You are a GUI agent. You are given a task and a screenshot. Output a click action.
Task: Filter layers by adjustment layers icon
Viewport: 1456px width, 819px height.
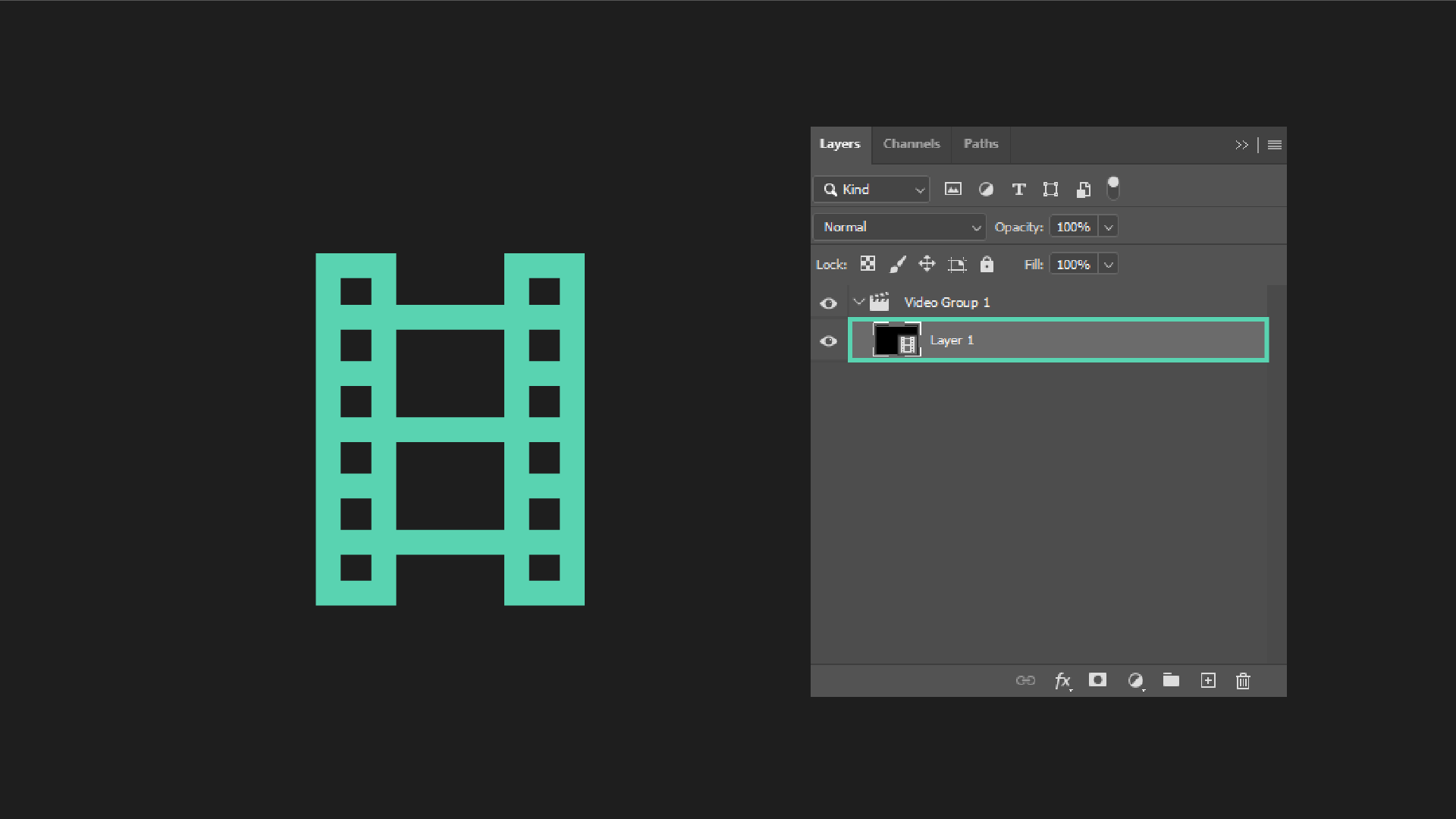click(x=986, y=190)
